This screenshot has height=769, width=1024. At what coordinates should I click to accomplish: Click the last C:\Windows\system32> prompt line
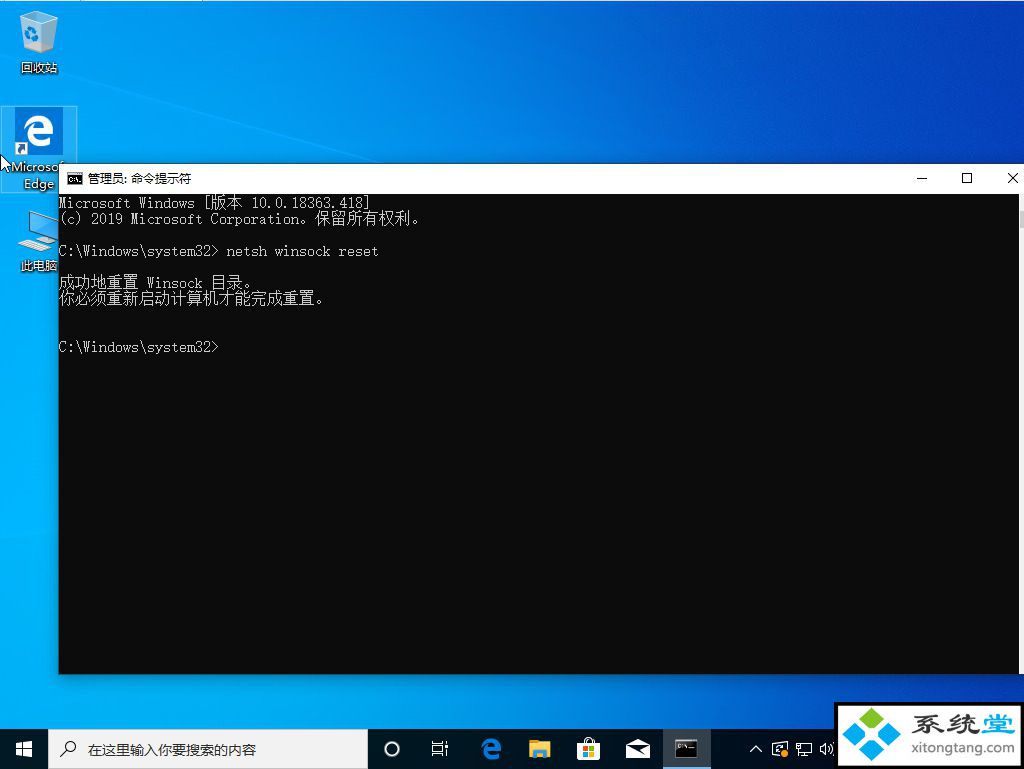click(139, 347)
